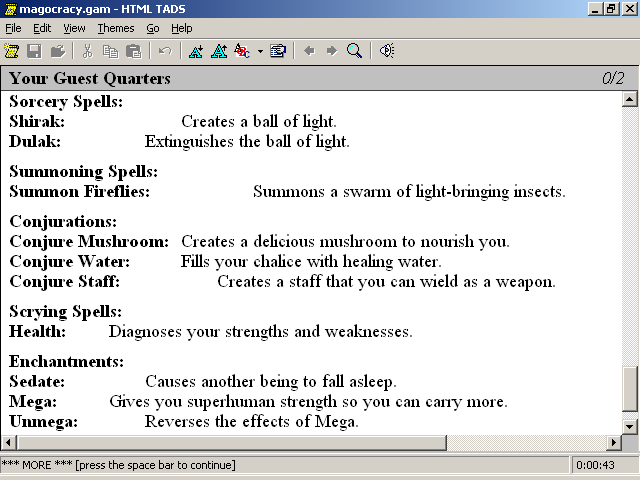640x480 pixels.
Task: Open the View menu
Action: pos(74,28)
